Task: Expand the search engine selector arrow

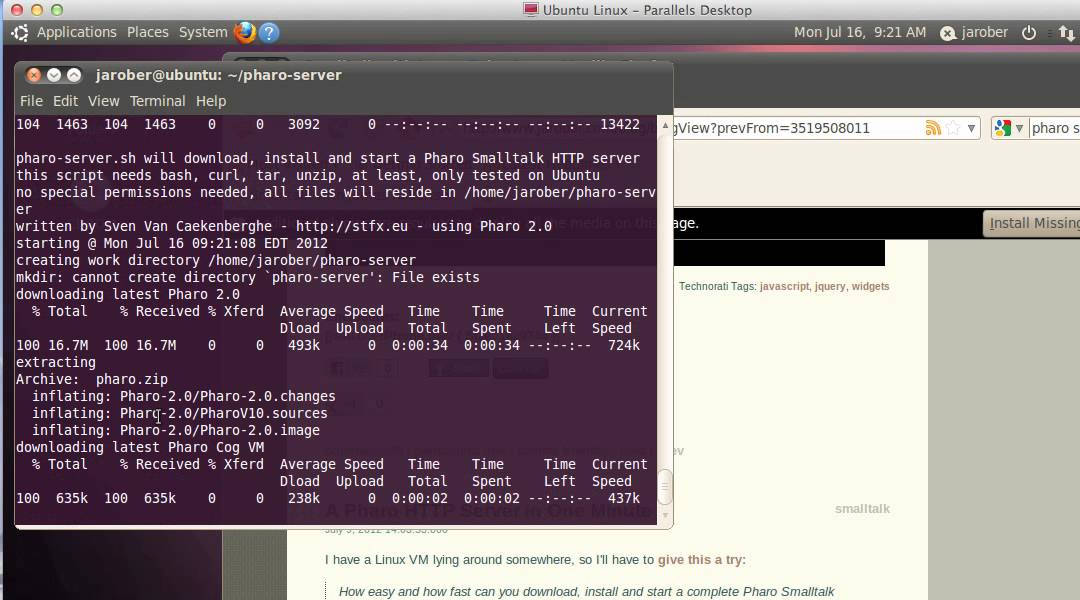Action: [1019, 128]
